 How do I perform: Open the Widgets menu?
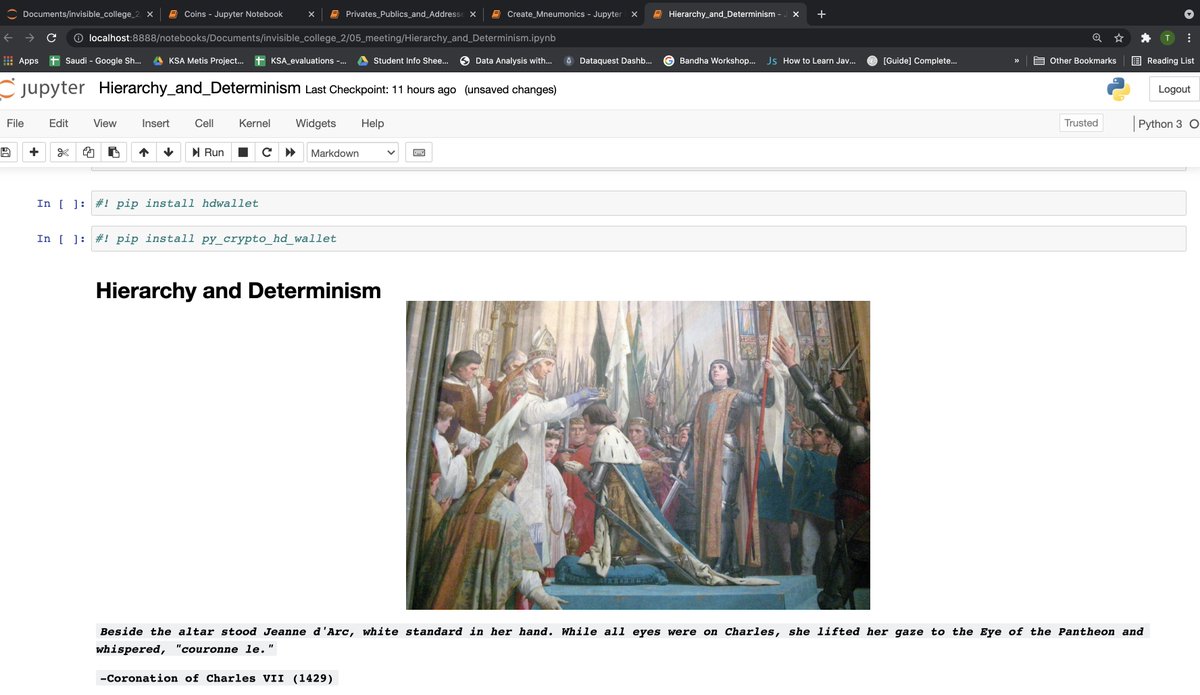[x=316, y=123]
